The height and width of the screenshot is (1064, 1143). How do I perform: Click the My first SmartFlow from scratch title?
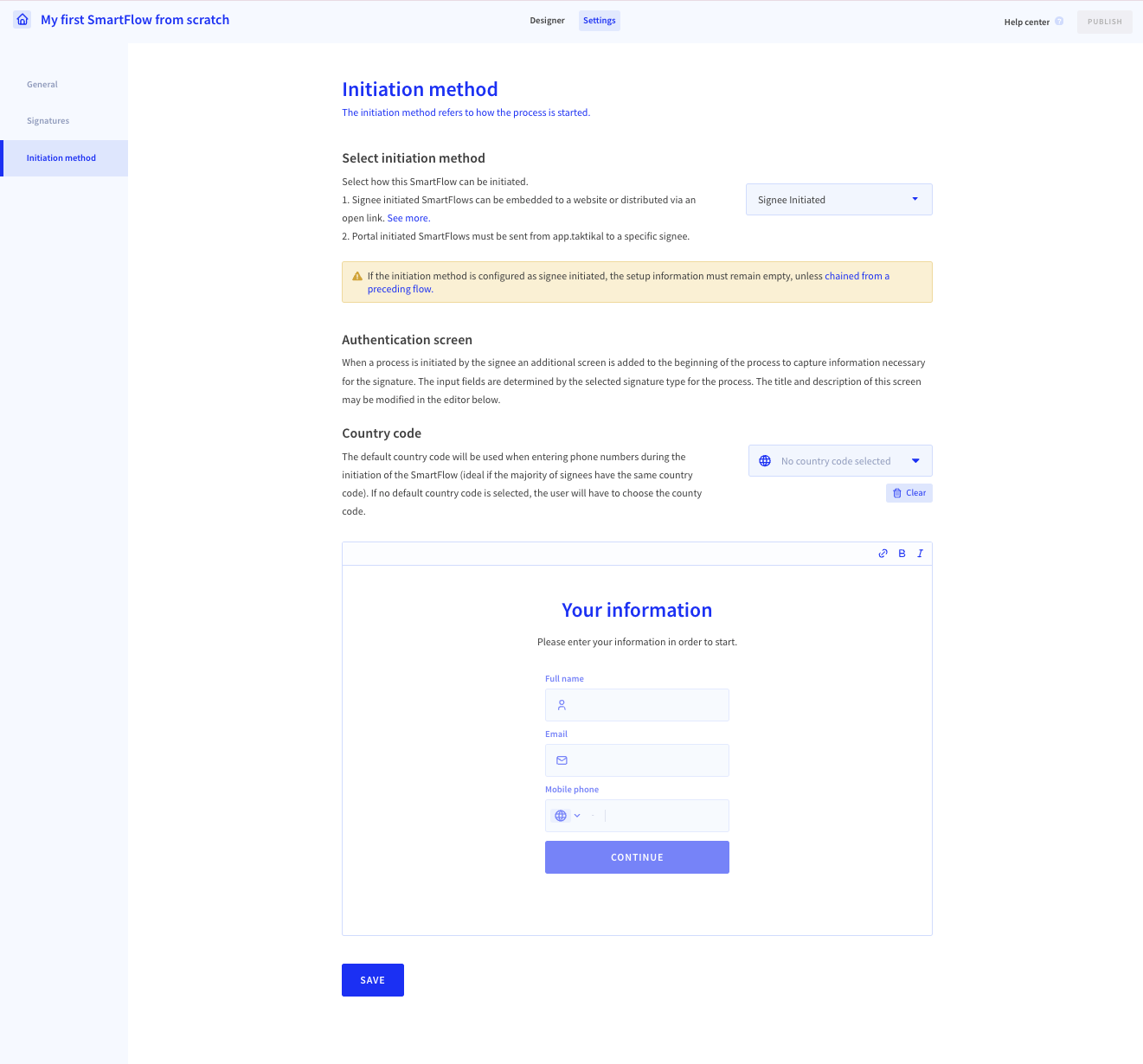(135, 20)
